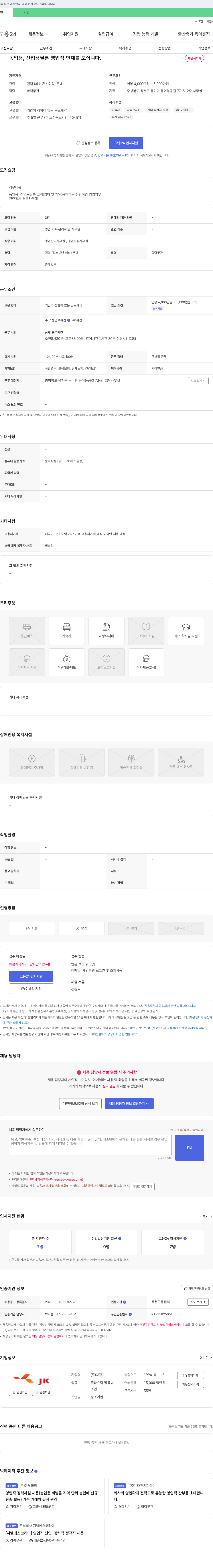Click the 직원대출제도 benefit icon
Viewport: 213px width, 1568px height.
[67, 662]
